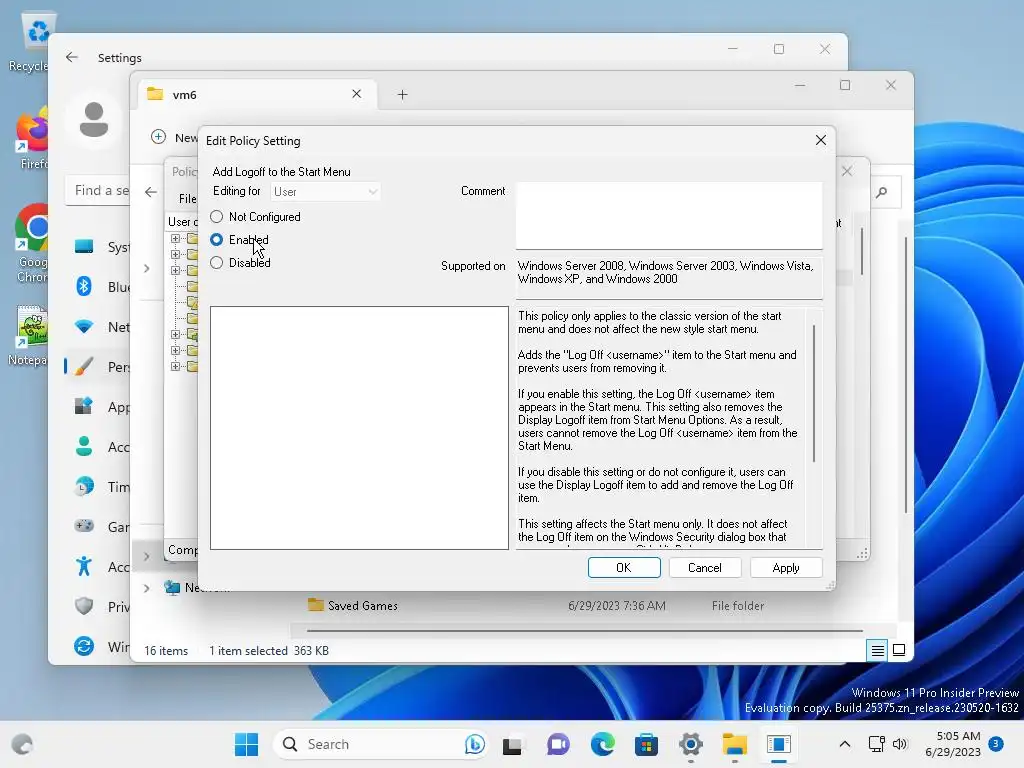Apply the policy setting changes
Screen dimensions: 1024x768
pos(786,568)
